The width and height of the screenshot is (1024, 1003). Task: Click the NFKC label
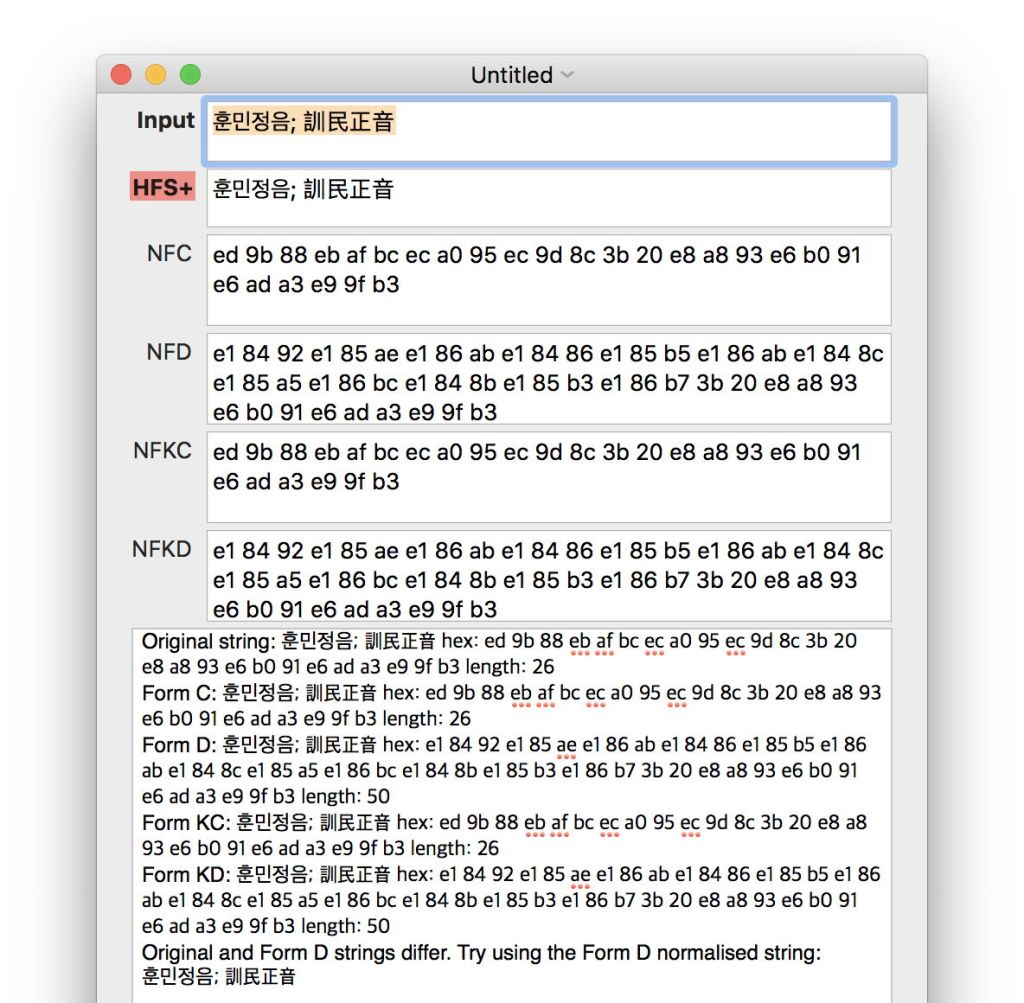(x=162, y=451)
